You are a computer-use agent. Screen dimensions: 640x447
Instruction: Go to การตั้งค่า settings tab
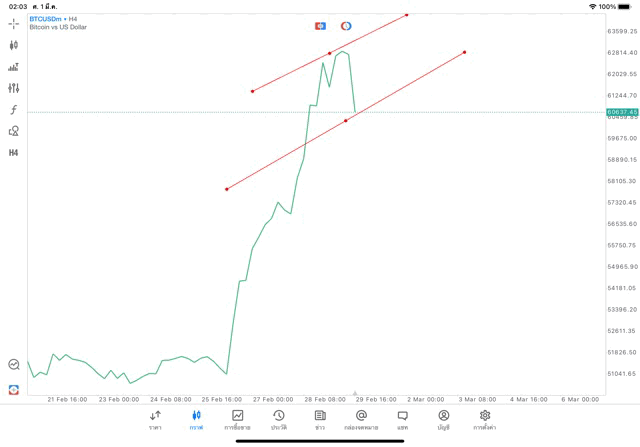point(485,420)
